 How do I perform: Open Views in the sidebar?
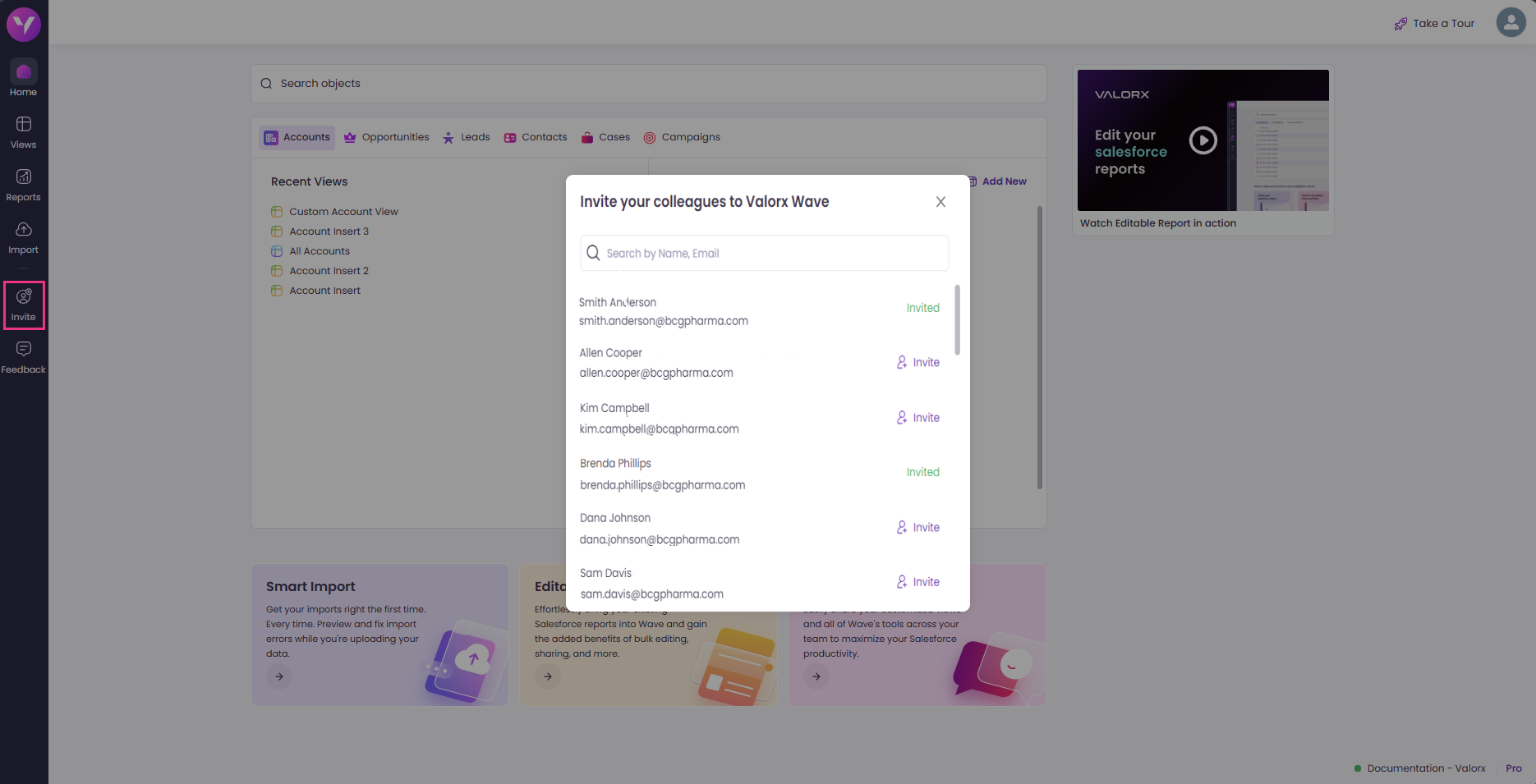click(x=23, y=132)
